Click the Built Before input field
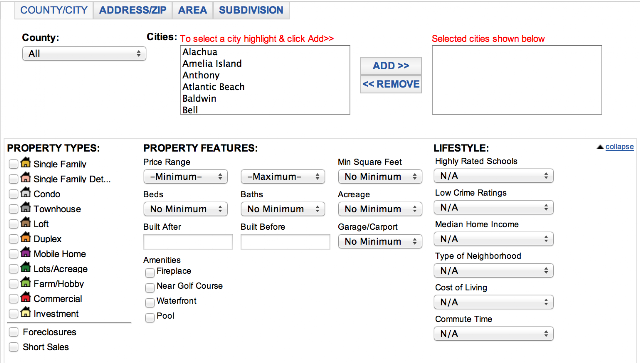This screenshot has width=640, height=363. [x=285, y=242]
